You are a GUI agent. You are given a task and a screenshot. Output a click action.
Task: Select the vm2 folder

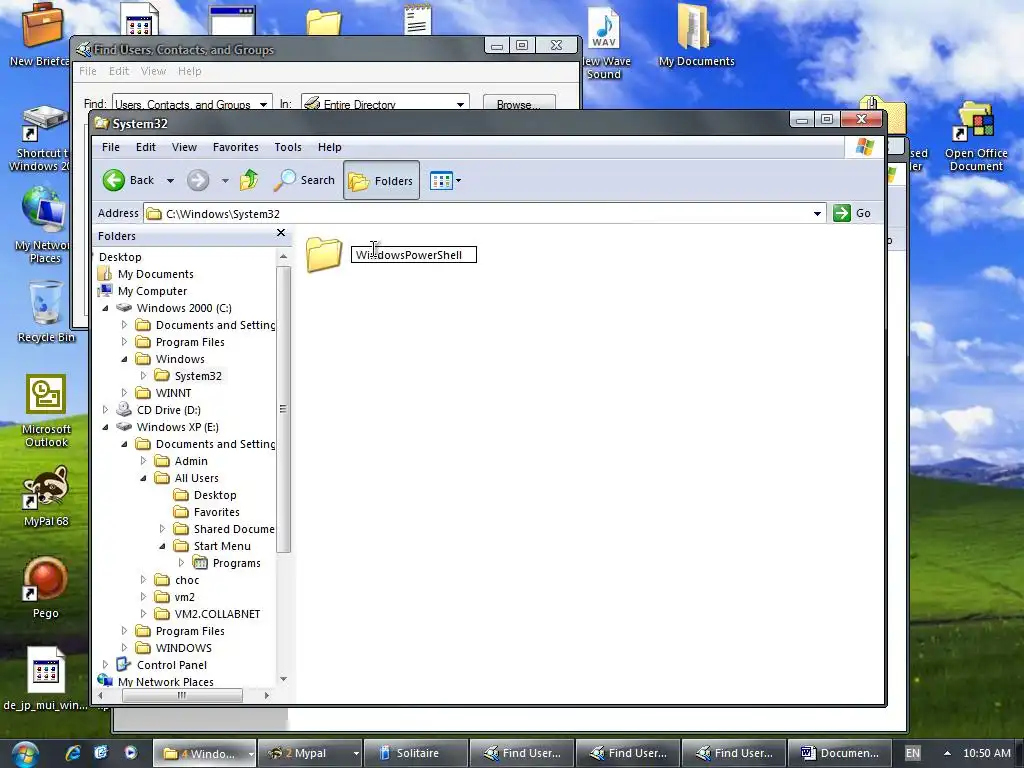click(184, 597)
